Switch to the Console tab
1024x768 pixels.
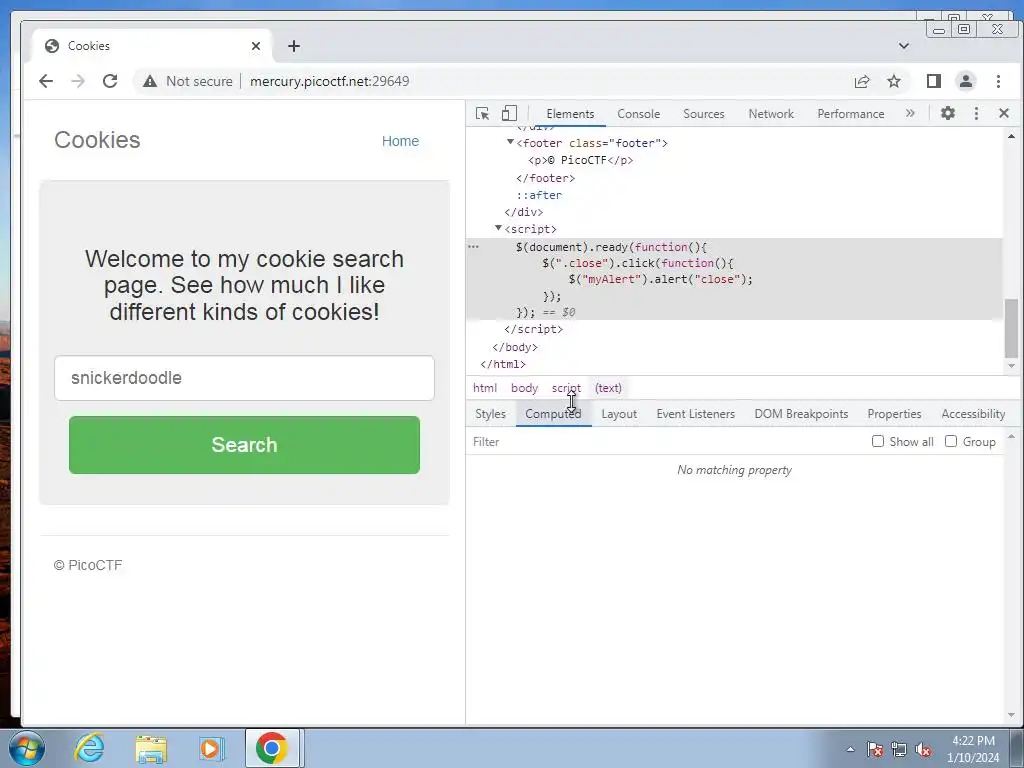tap(638, 114)
